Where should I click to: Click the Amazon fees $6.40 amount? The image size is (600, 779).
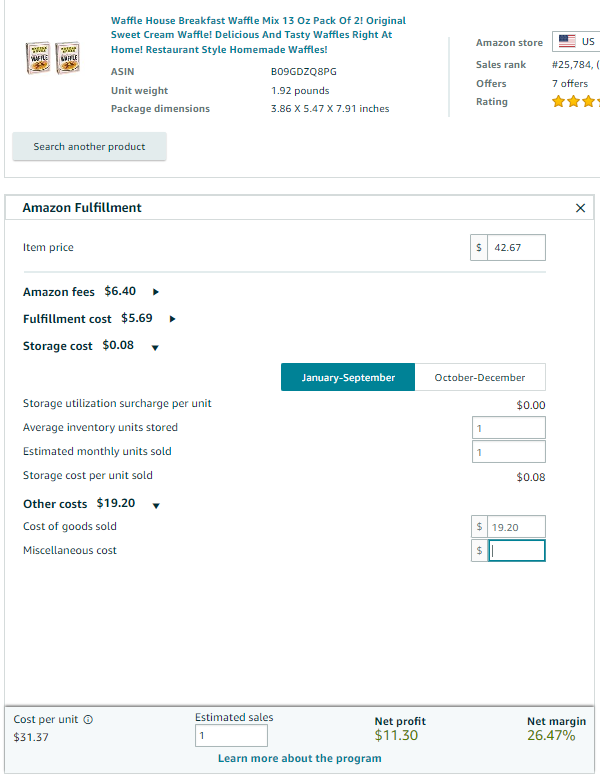[x=120, y=291]
